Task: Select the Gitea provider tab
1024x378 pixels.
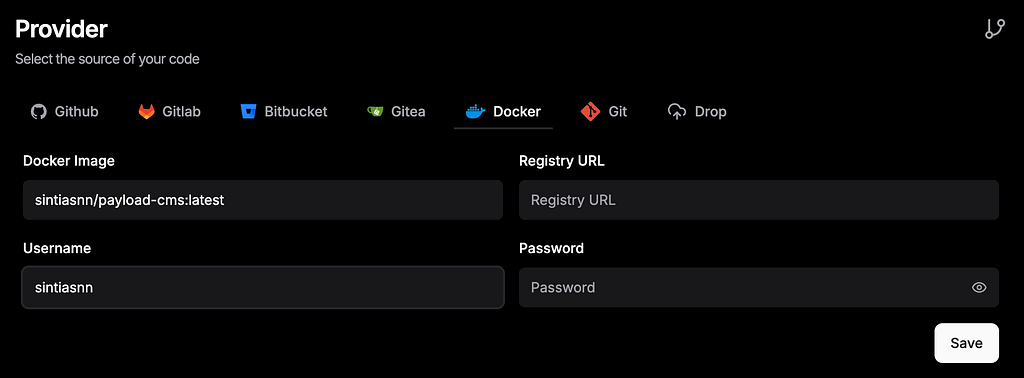Action: coord(396,112)
